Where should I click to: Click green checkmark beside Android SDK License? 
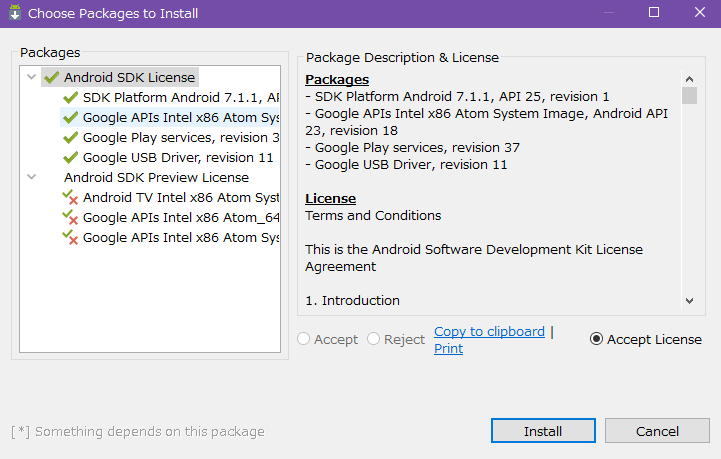(x=52, y=77)
